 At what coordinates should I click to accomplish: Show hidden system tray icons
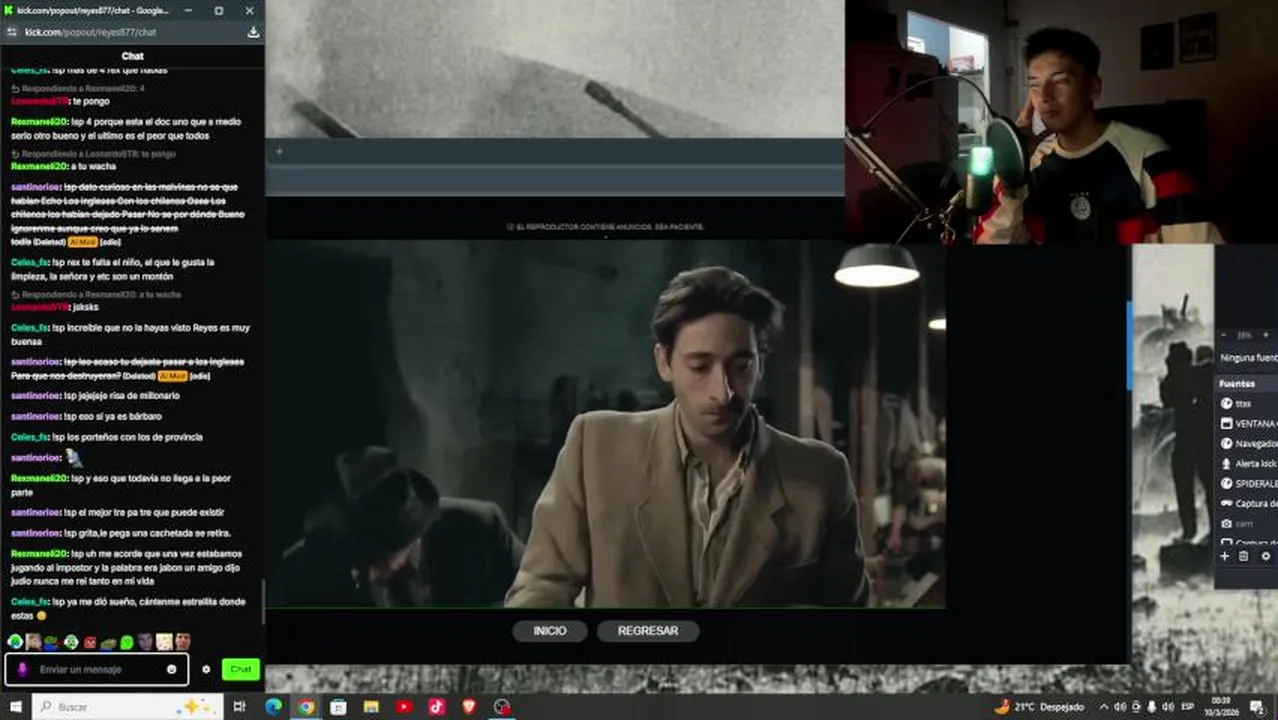click(x=1104, y=707)
